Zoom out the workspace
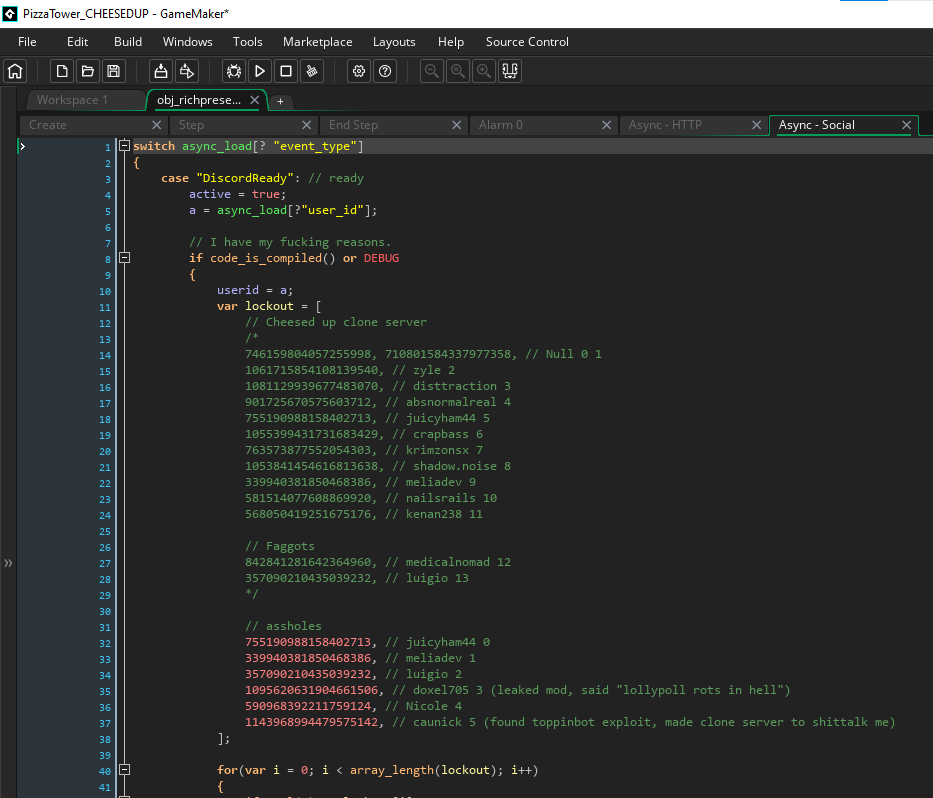 click(x=432, y=71)
